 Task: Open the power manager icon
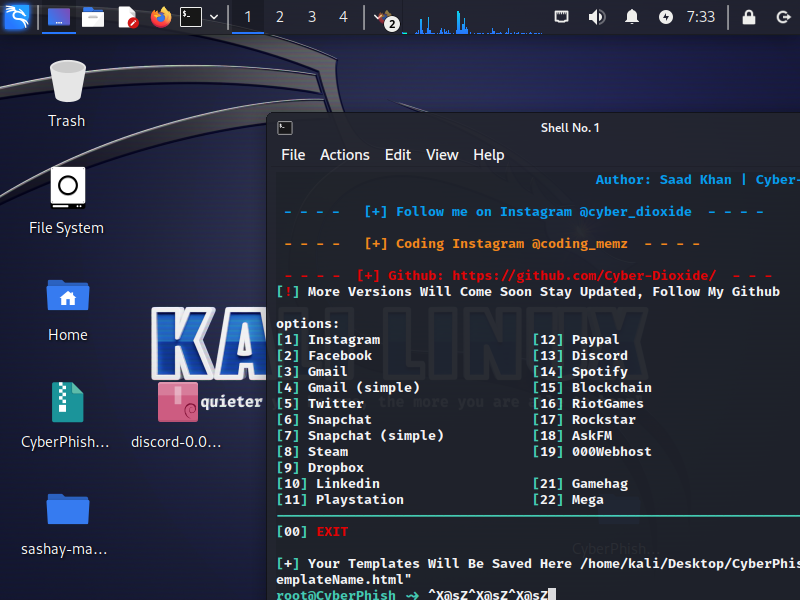tap(666, 17)
